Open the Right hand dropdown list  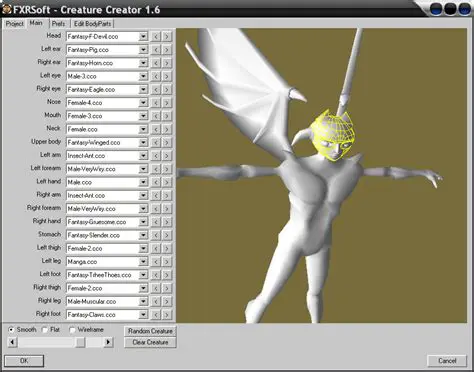[143, 222]
